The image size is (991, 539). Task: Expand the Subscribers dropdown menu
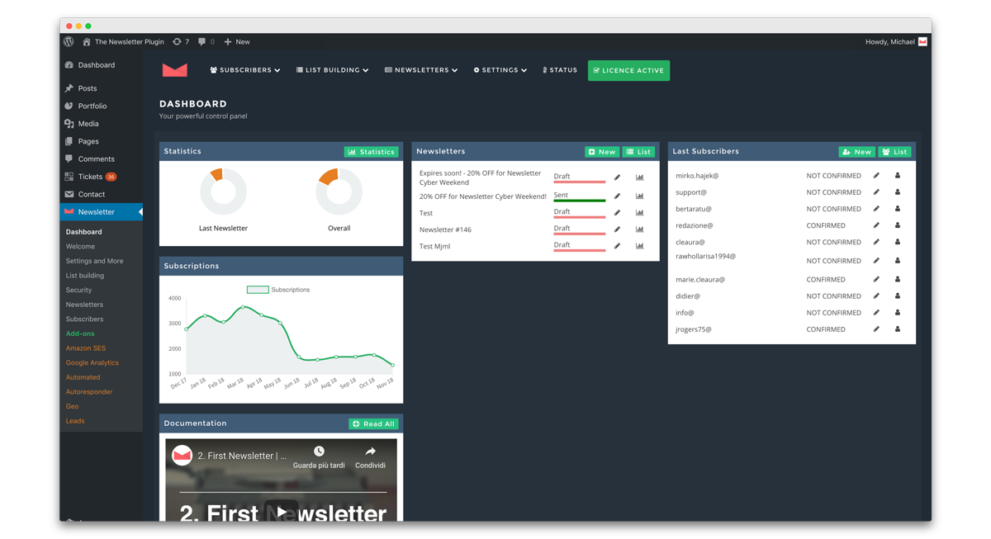[245, 70]
